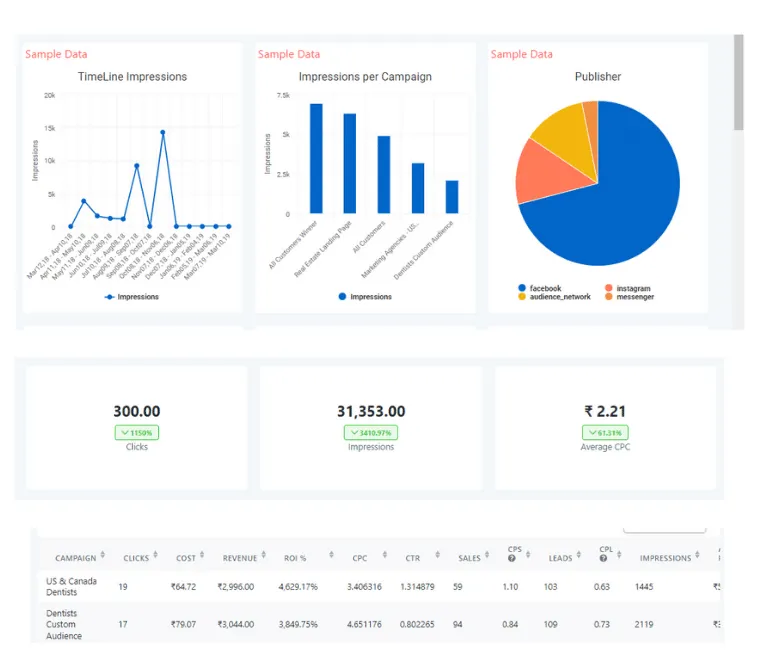Toggle messenger series in pie legend

point(629,297)
